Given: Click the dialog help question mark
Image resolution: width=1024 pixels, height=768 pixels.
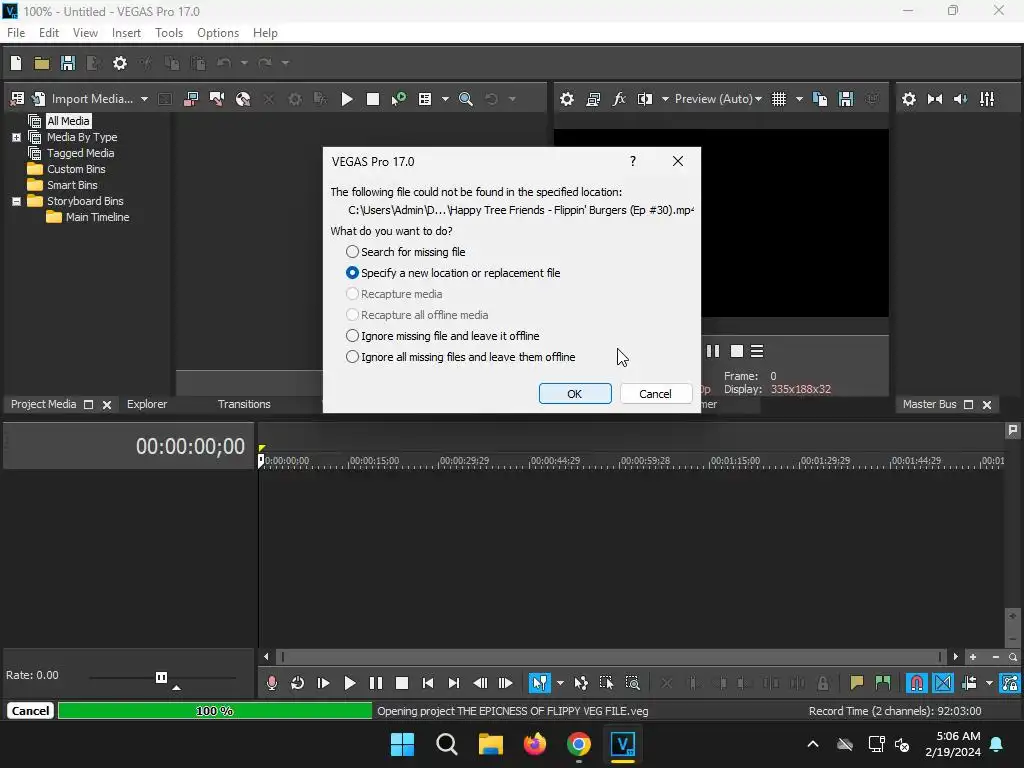Looking at the screenshot, I should tap(633, 161).
